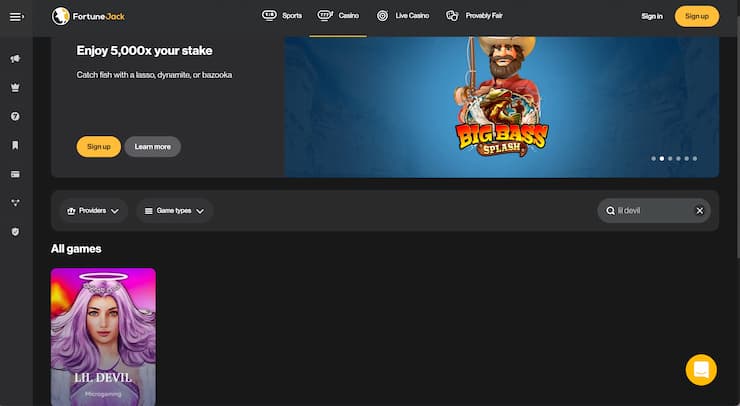Open the bookmark icon in sidebar

[x=16, y=145]
